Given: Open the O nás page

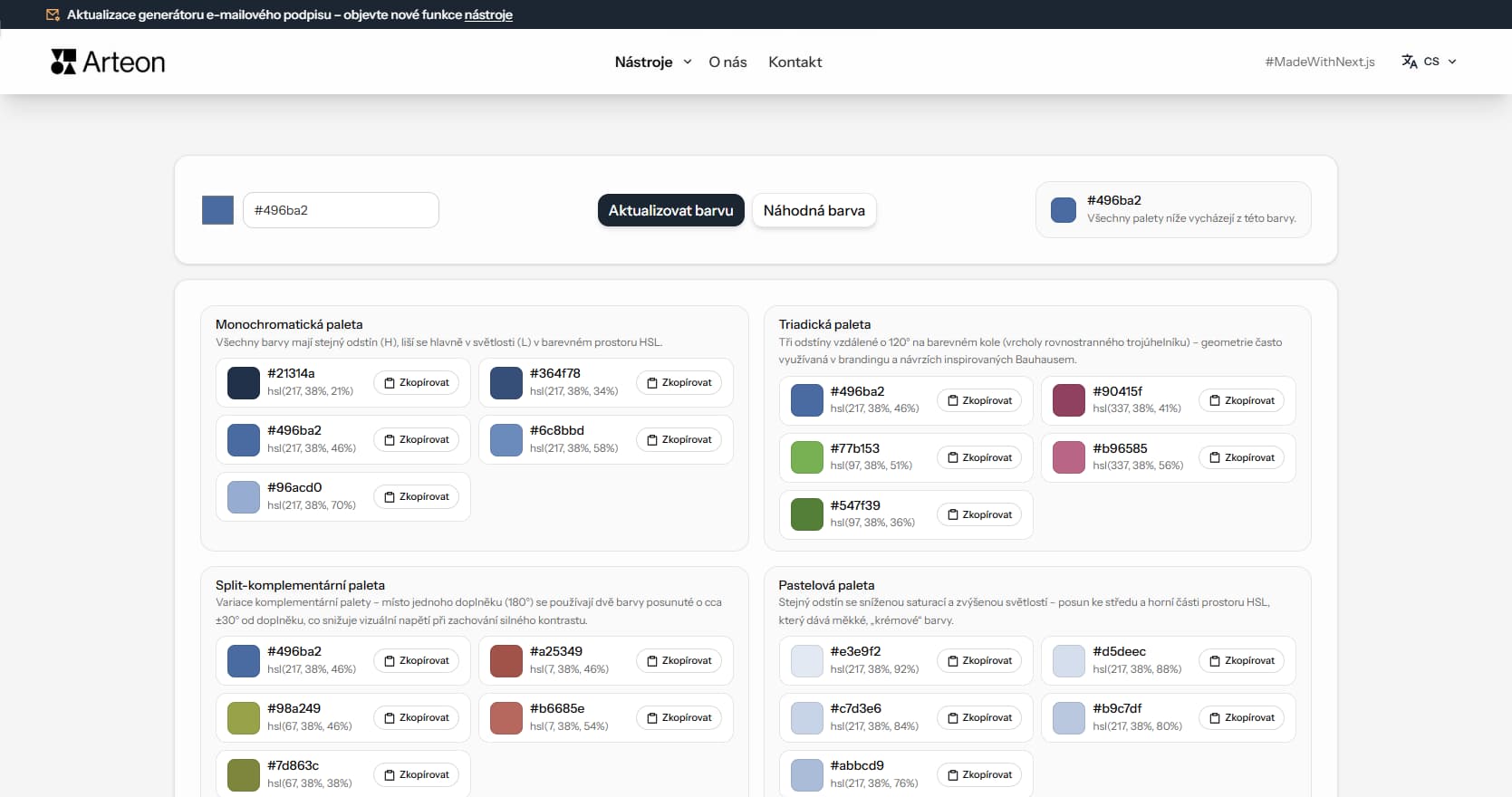Looking at the screenshot, I should [x=727, y=62].
